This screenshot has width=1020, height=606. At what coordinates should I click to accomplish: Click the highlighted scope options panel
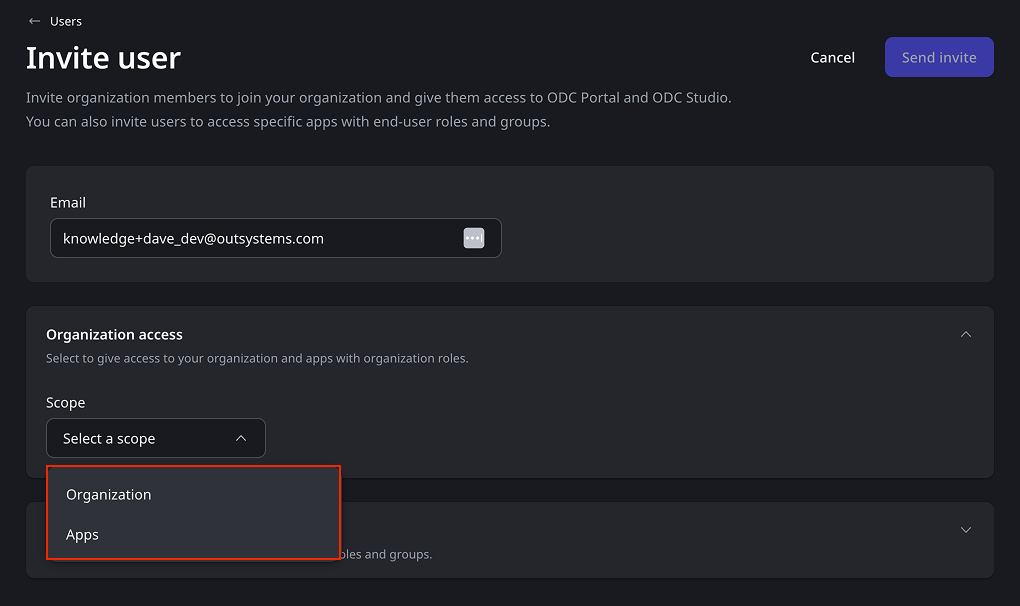[193, 512]
